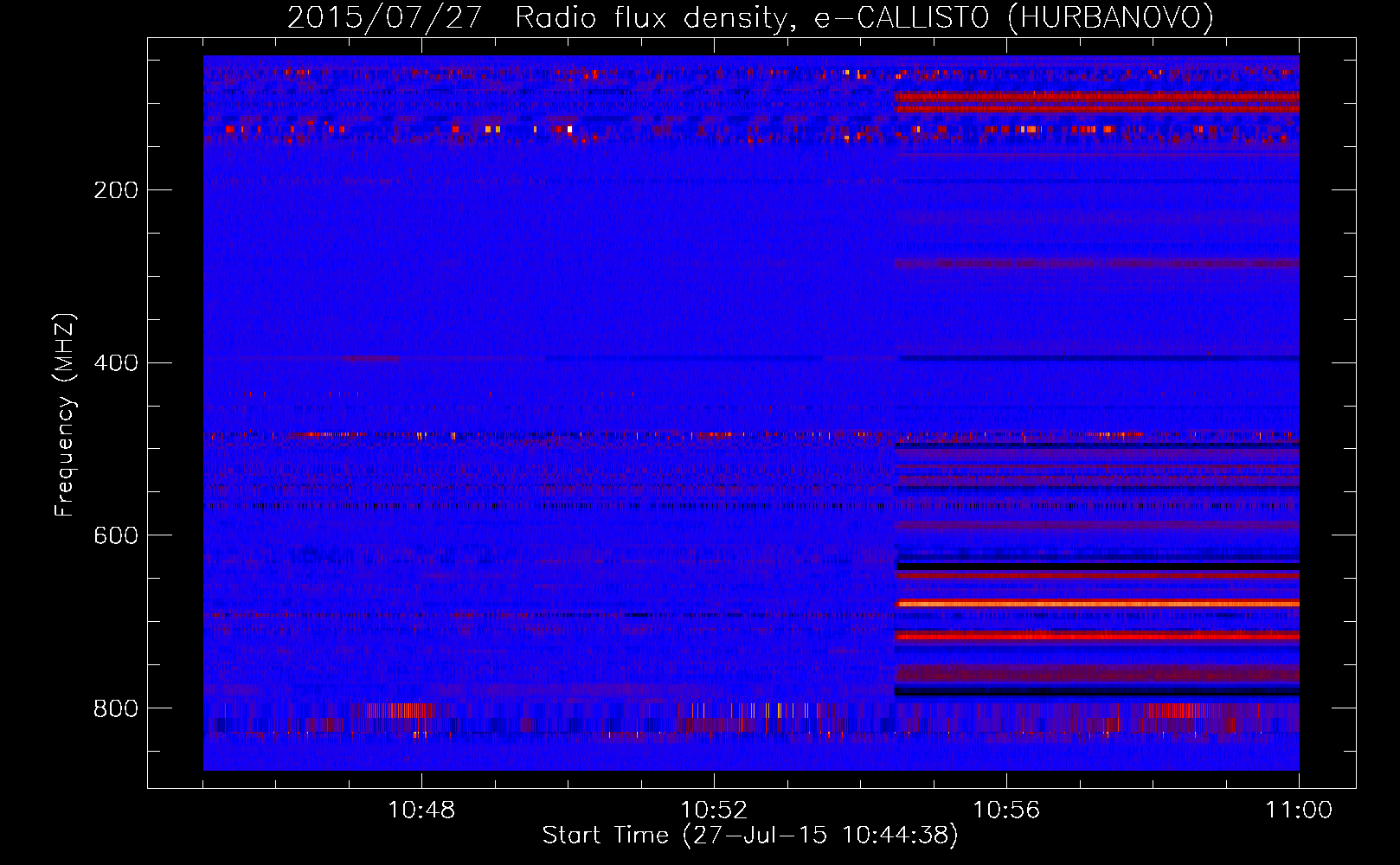Click the 10:56 time tick label
Viewport: 1400px width, 865px height.
(x=1006, y=811)
